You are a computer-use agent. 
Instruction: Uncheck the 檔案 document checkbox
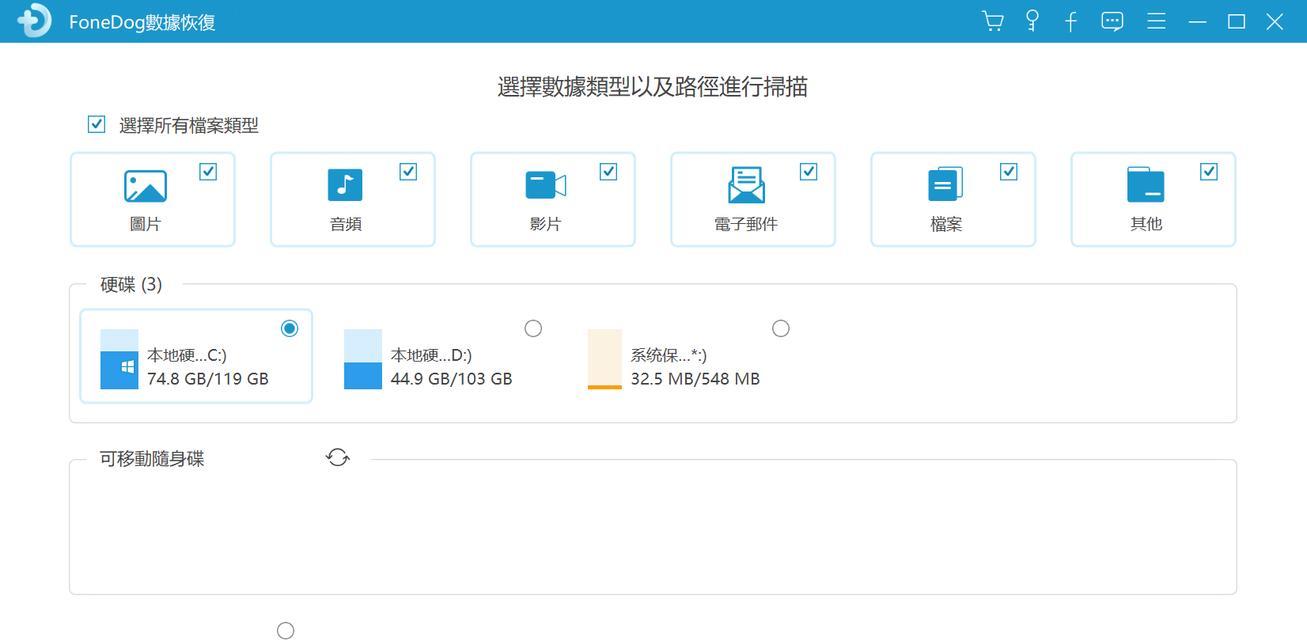pyautogui.click(x=1009, y=172)
